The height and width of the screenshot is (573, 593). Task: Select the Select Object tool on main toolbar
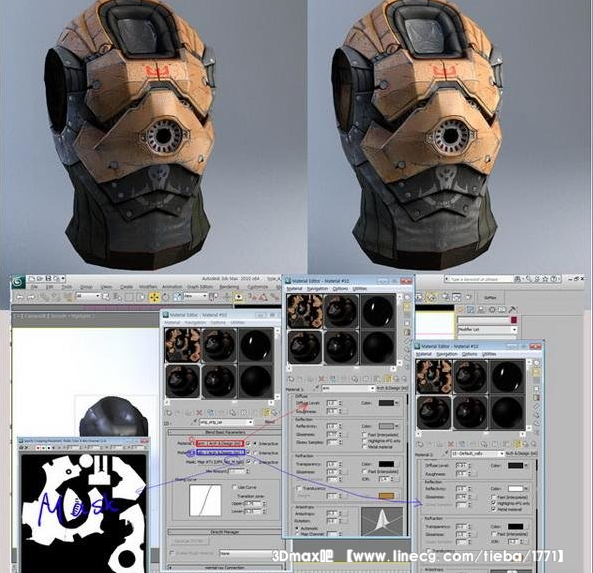click(106, 297)
